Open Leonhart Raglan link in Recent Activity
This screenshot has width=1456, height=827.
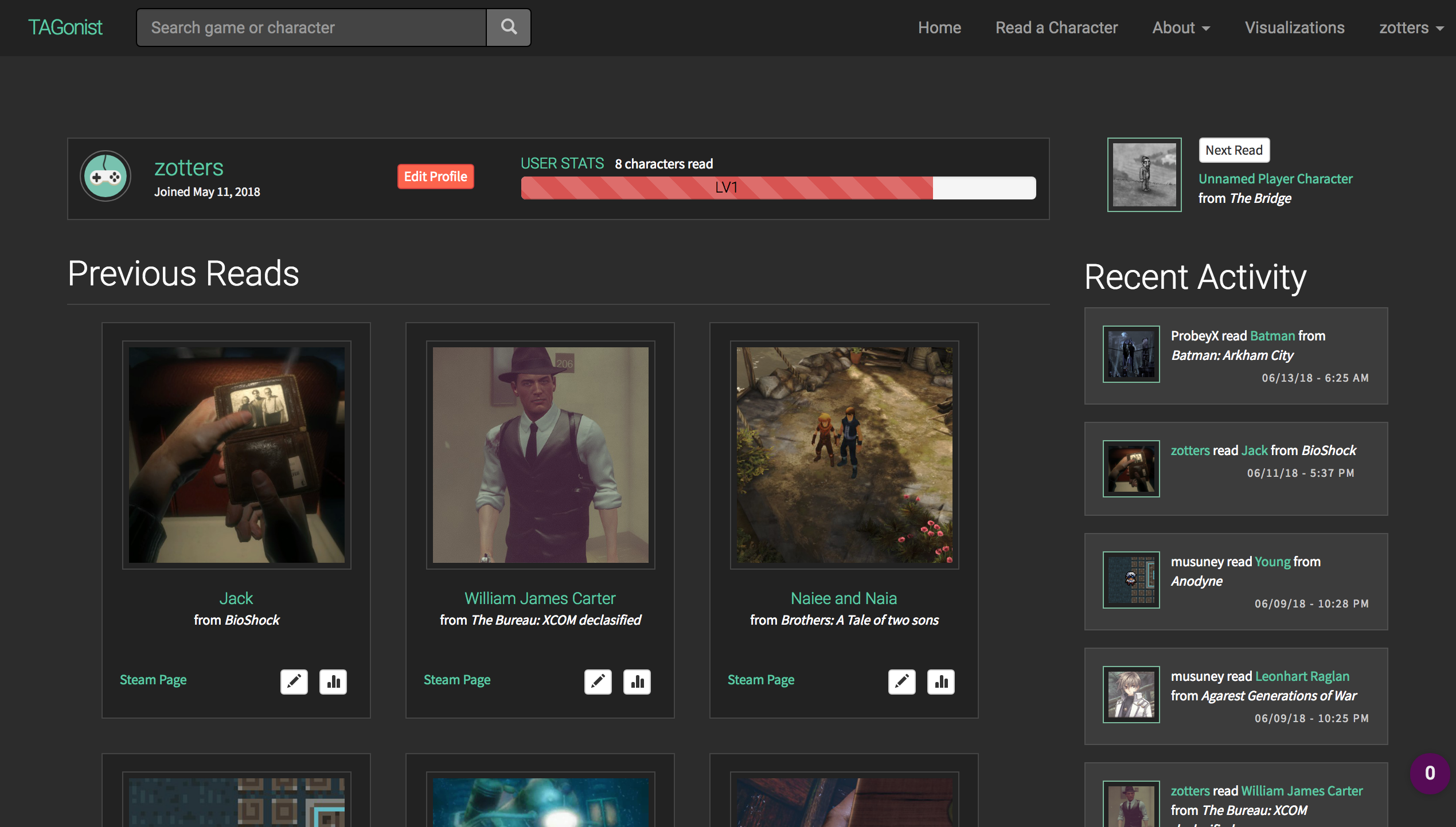(x=1302, y=676)
